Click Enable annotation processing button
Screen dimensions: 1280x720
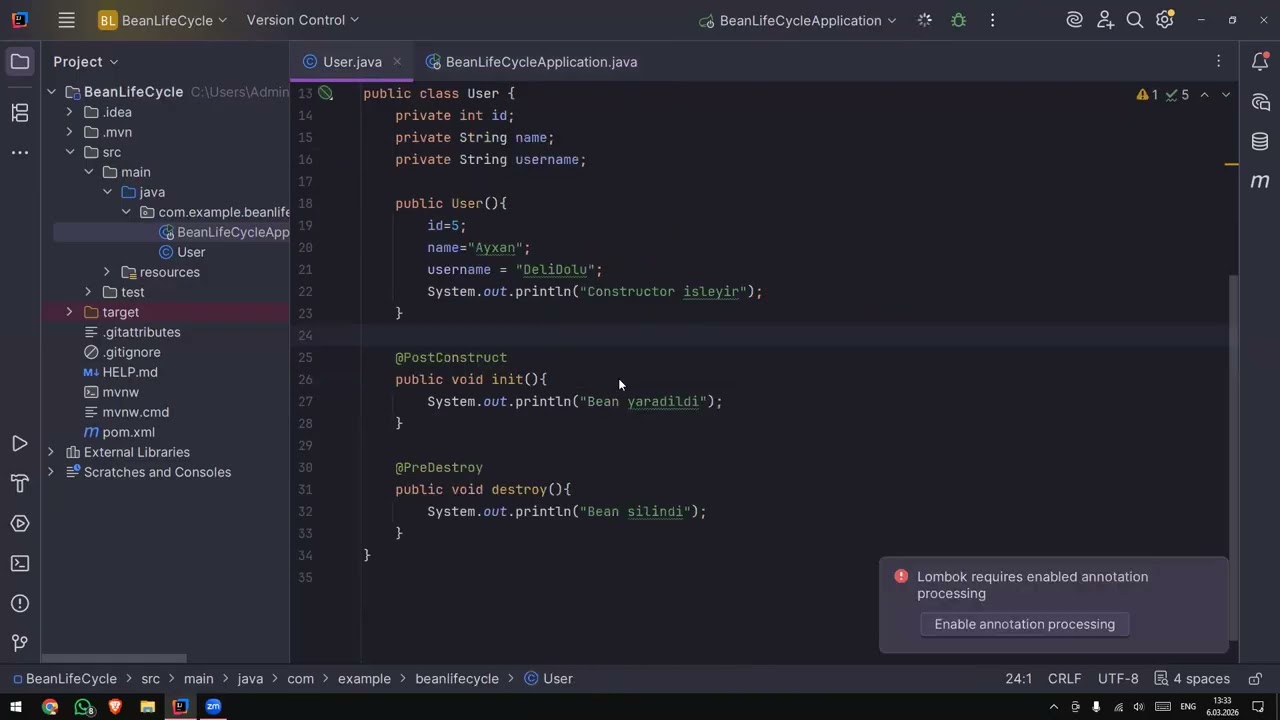click(1024, 624)
